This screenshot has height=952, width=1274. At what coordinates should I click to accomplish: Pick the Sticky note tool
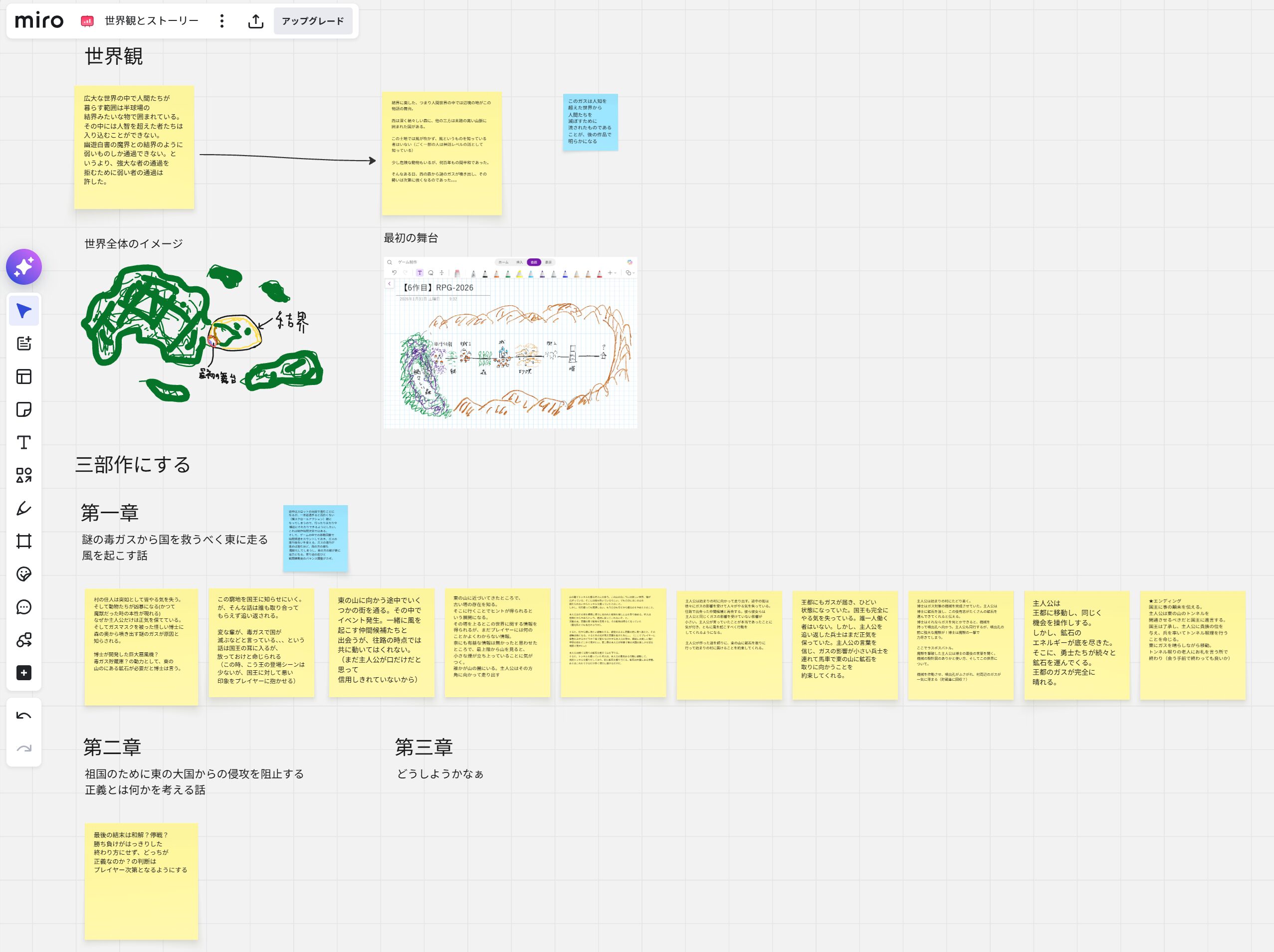tap(23, 409)
